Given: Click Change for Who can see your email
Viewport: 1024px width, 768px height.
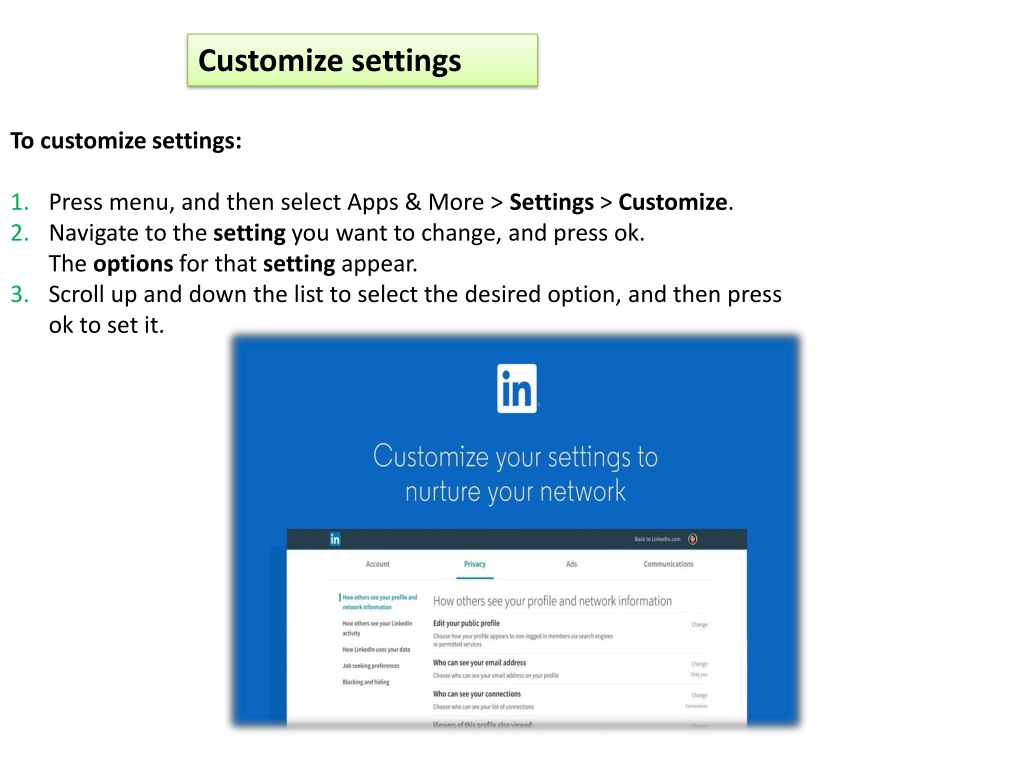Looking at the screenshot, I should [x=699, y=664].
